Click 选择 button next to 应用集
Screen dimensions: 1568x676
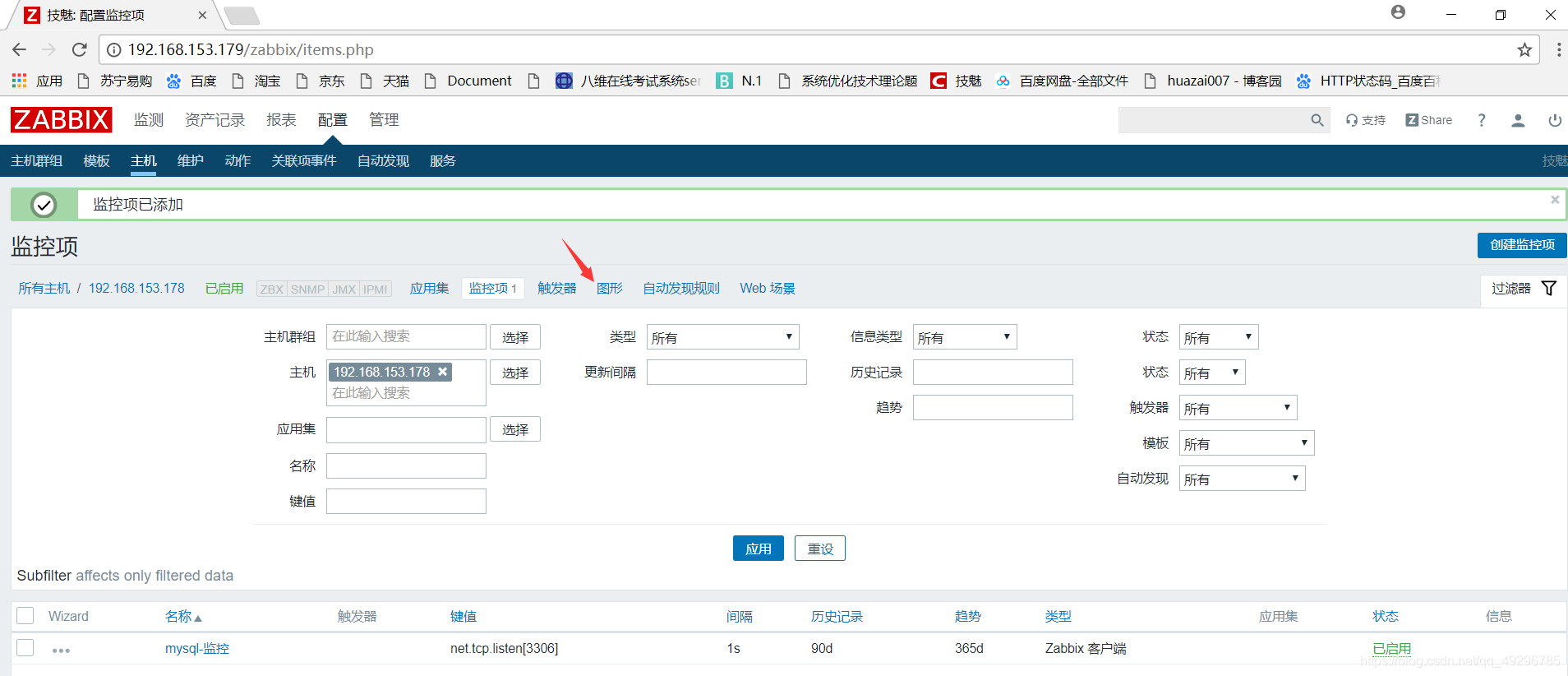[x=515, y=429]
